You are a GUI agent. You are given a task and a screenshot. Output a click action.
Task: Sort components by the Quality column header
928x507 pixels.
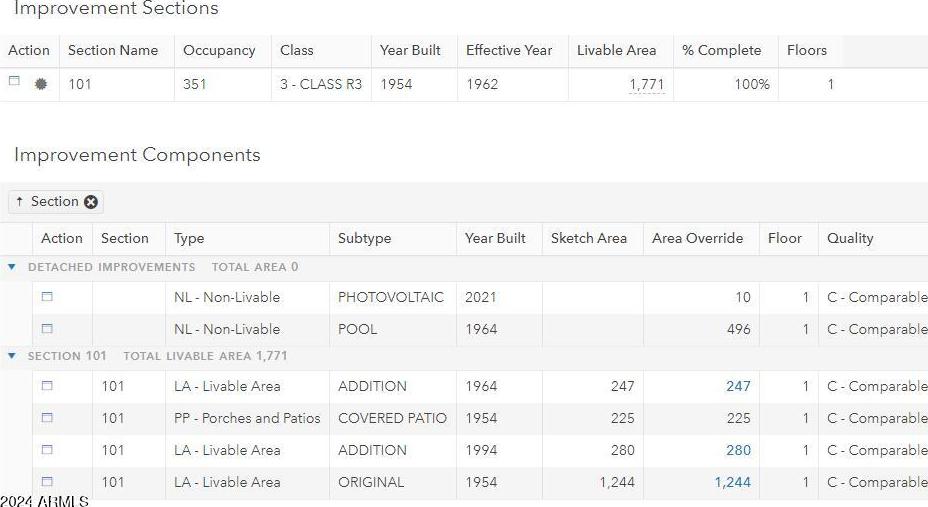coord(850,238)
